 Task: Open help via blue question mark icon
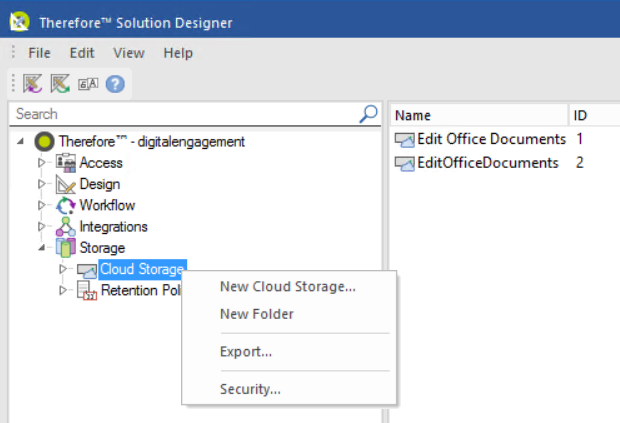pos(115,84)
